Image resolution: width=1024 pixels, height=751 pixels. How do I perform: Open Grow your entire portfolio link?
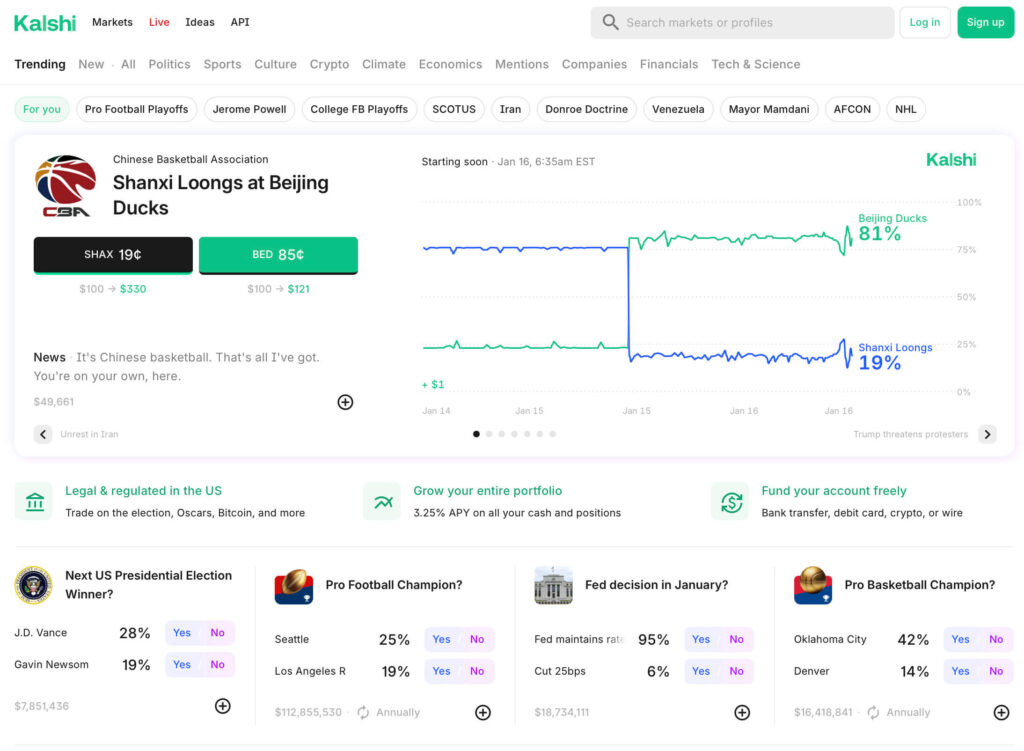click(487, 490)
